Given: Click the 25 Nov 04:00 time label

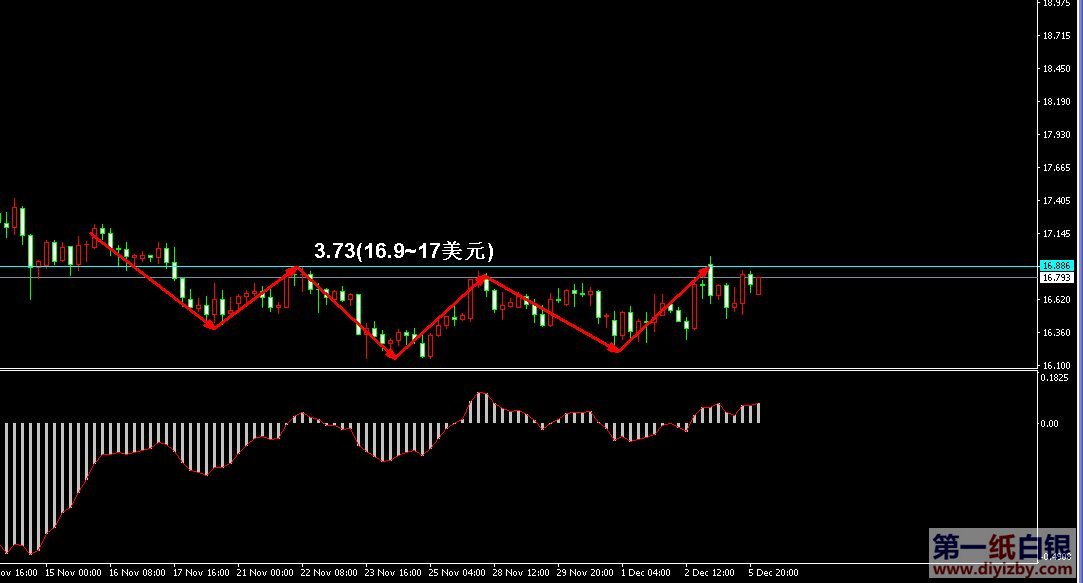Looking at the screenshot, I should [457, 573].
